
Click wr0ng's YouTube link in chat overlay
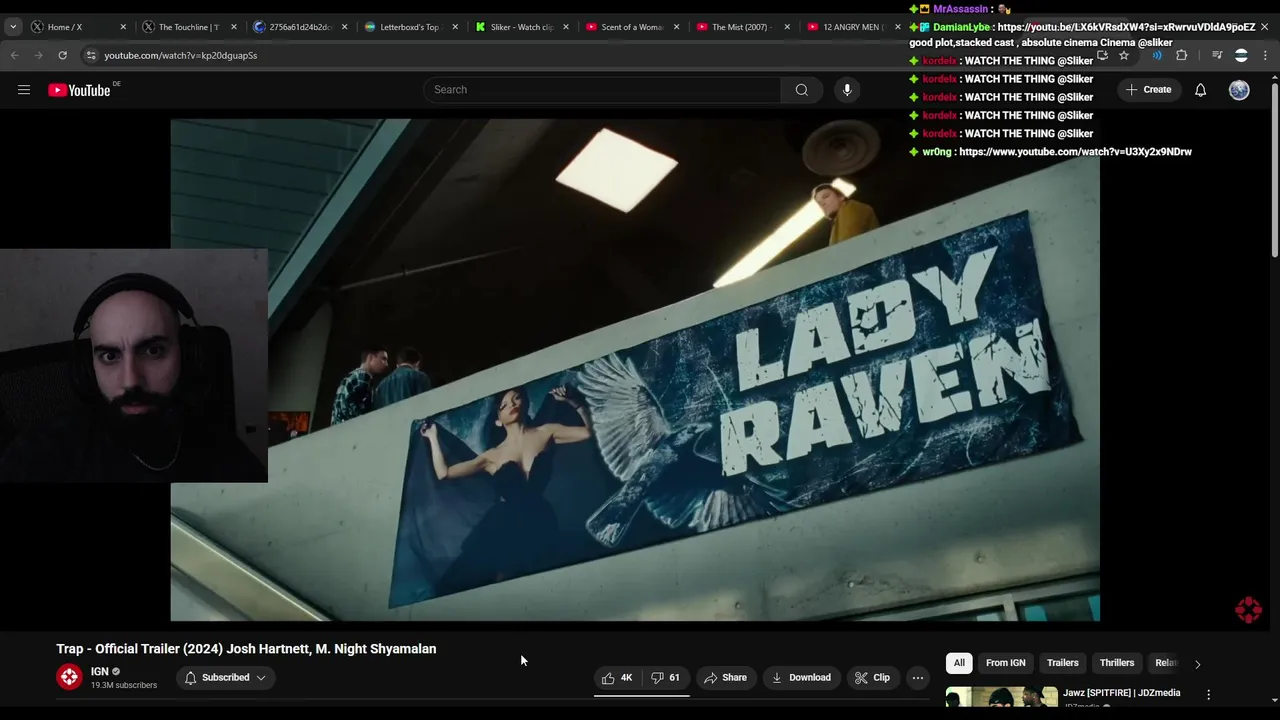point(1075,152)
